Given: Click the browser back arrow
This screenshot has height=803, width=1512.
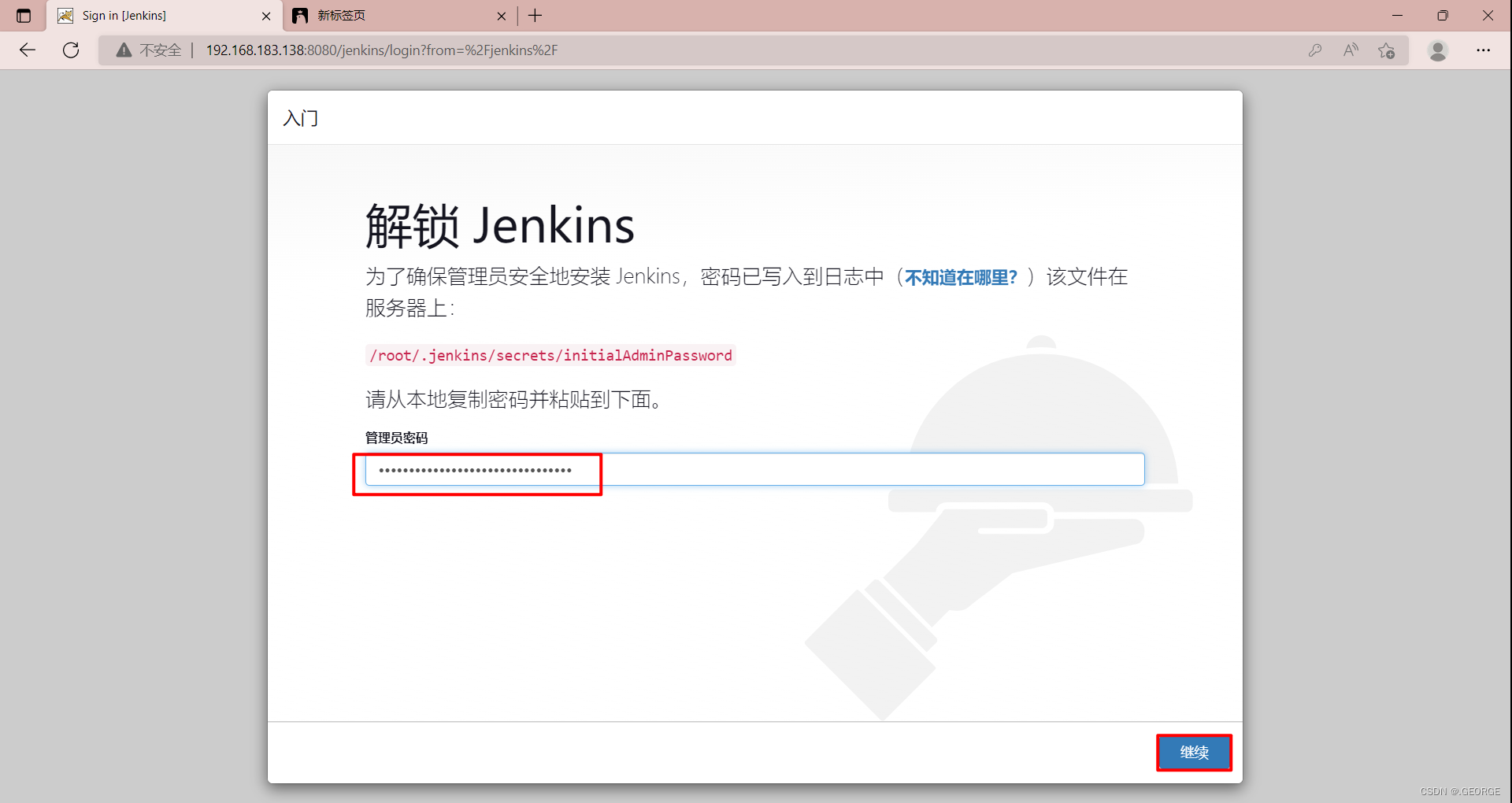Looking at the screenshot, I should pos(28,50).
